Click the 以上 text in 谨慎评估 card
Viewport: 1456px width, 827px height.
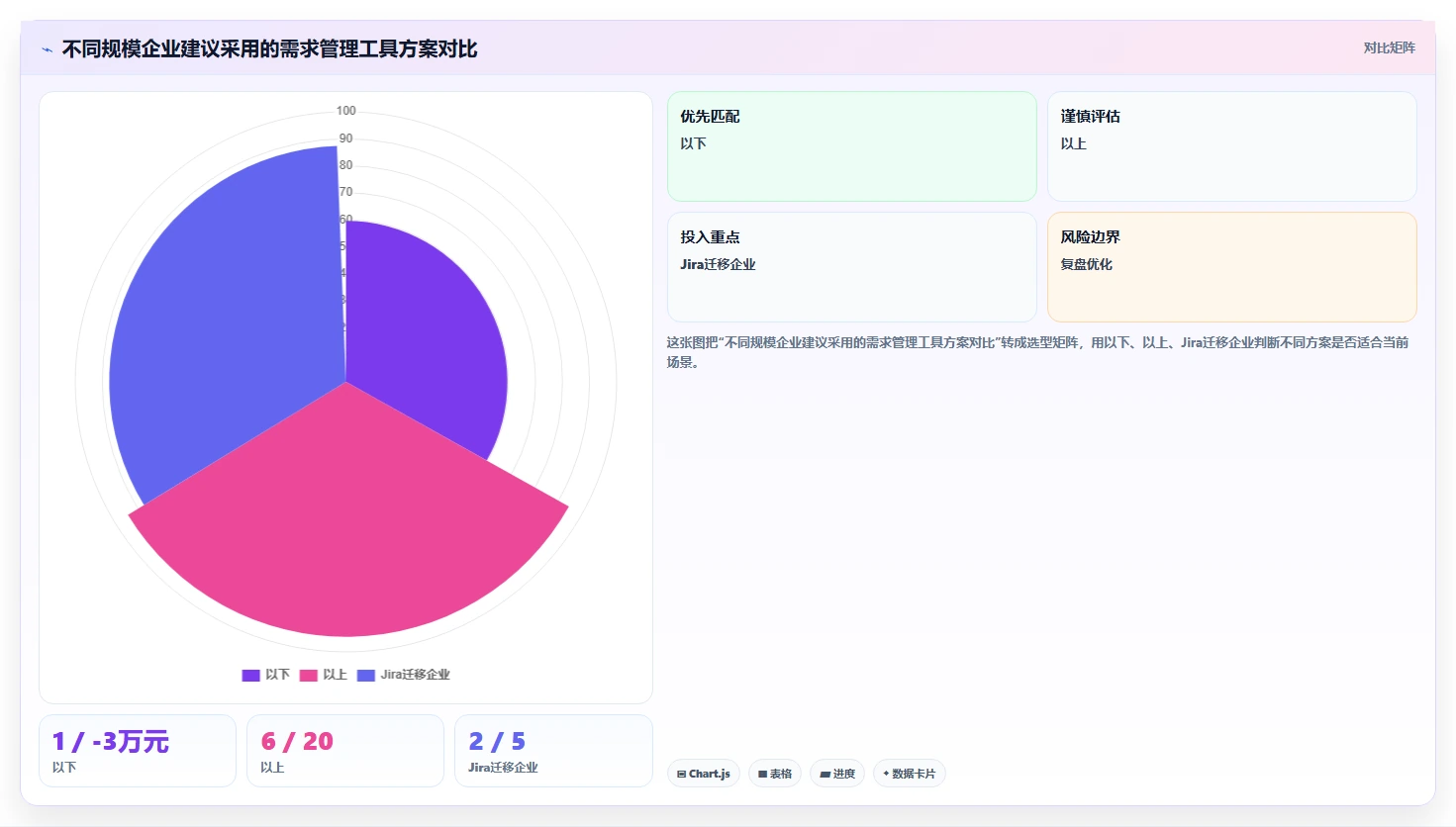click(1073, 143)
